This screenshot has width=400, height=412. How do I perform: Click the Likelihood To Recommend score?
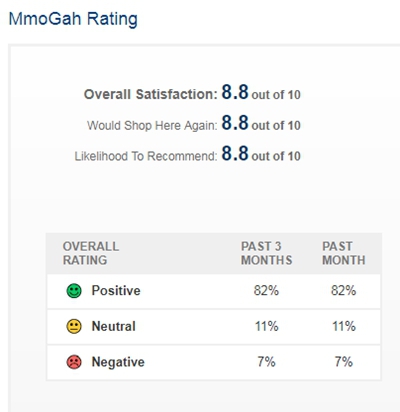pos(235,154)
